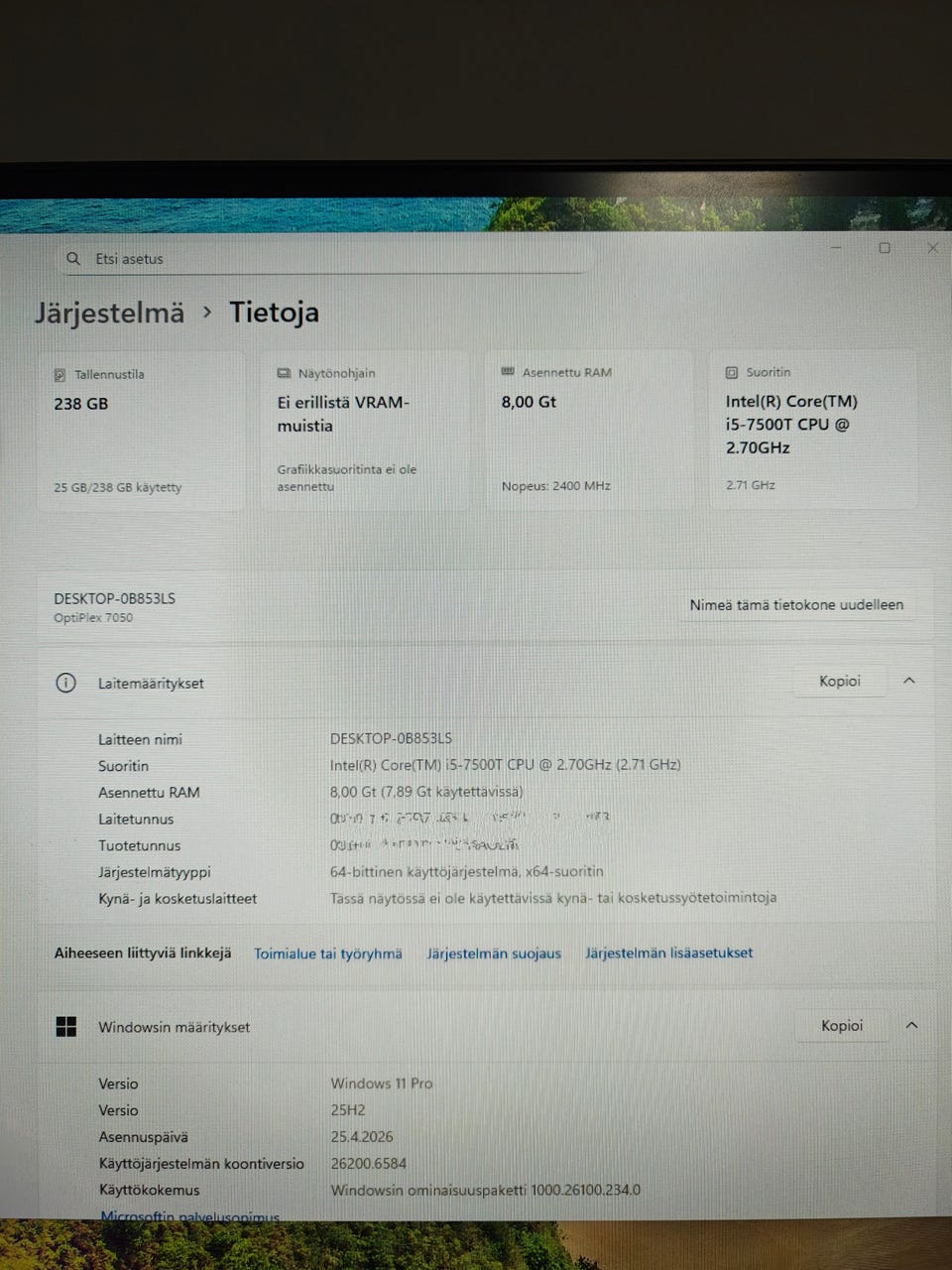Select the 25H2 version value
The height and width of the screenshot is (1270, 952).
(347, 1110)
